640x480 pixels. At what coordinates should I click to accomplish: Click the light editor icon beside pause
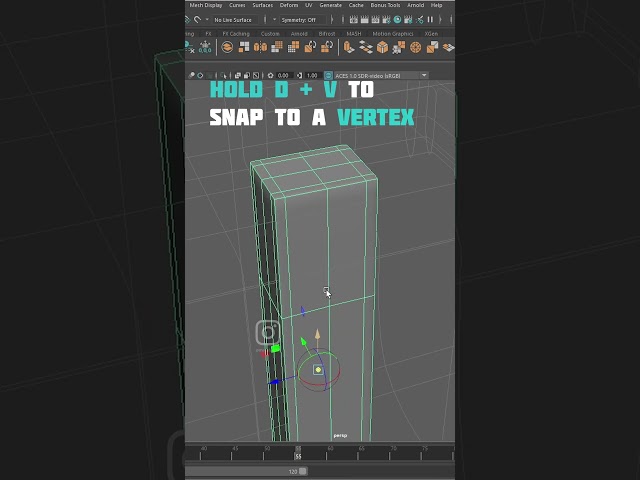[x=419, y=20]
